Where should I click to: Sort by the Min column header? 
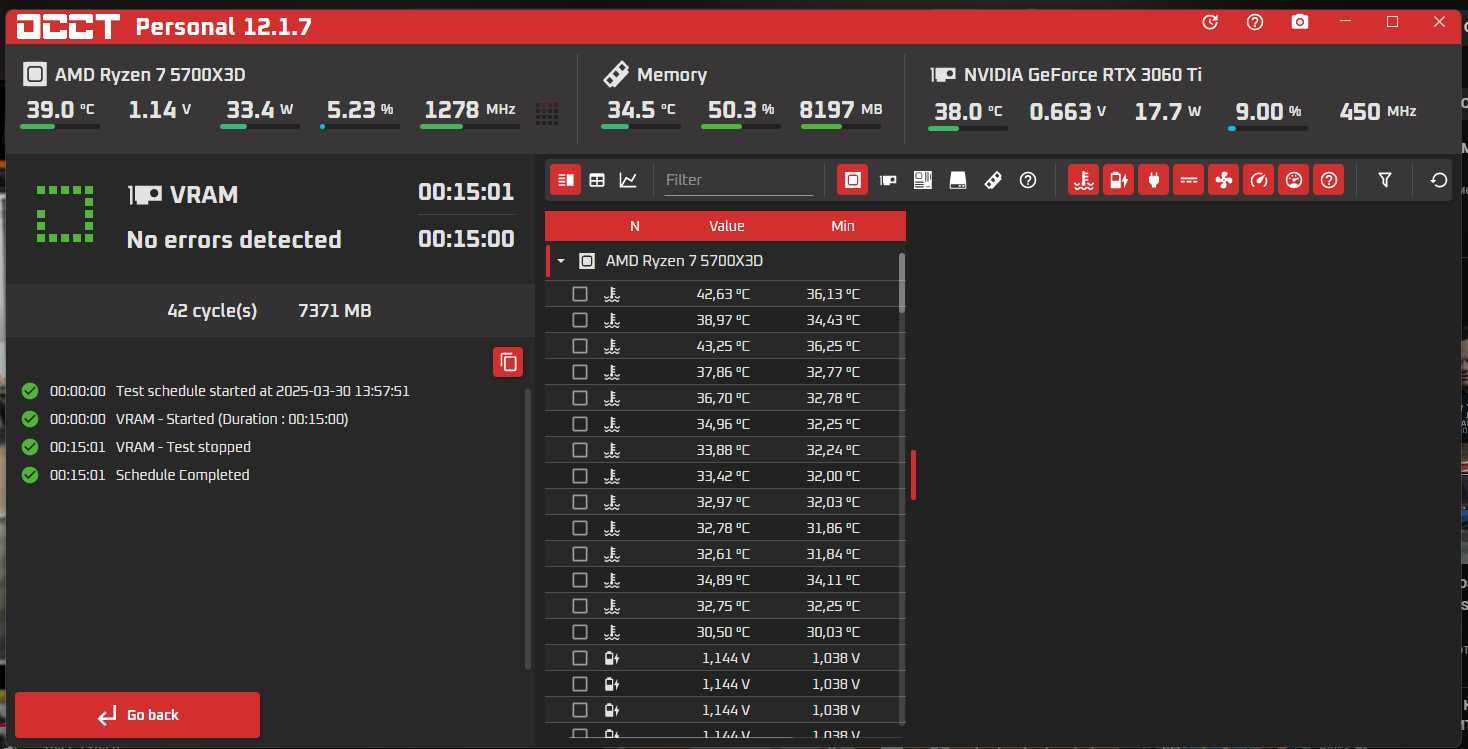(x=843, y=226)
